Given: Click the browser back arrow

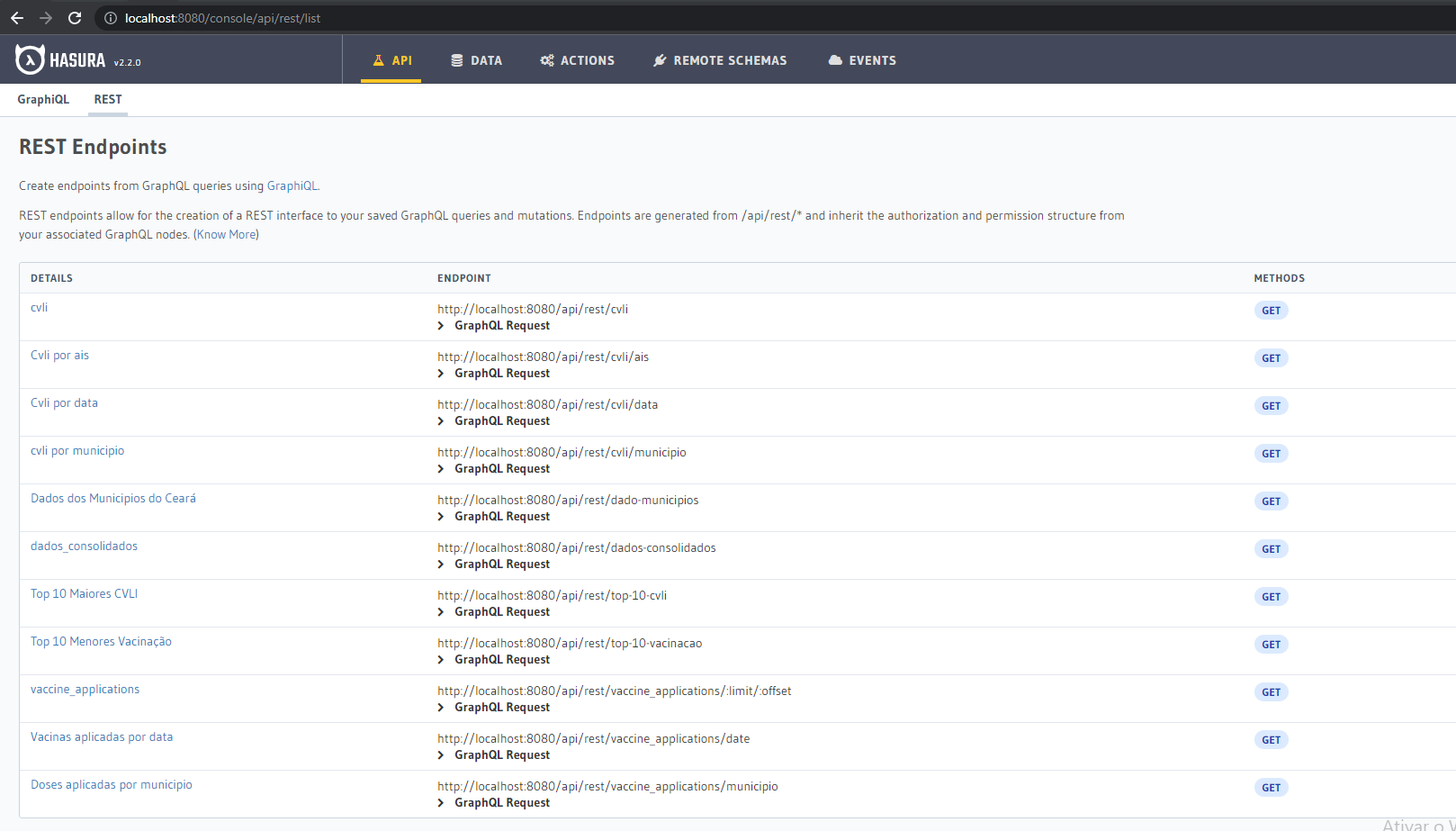Looking at the screenshot, I should click(x=17, y=17).
